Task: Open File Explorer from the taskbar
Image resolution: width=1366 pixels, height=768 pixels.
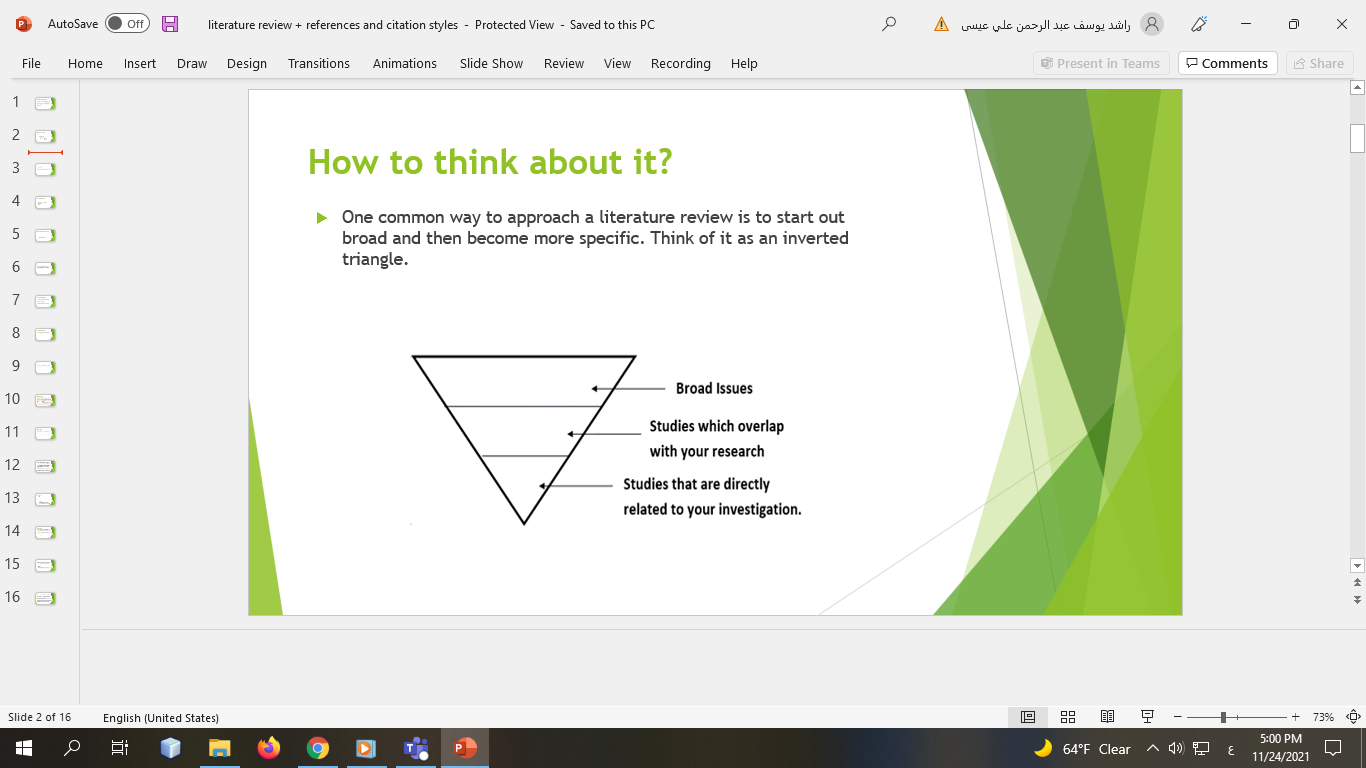Action: pyautogui.click(x=219, y=748)
